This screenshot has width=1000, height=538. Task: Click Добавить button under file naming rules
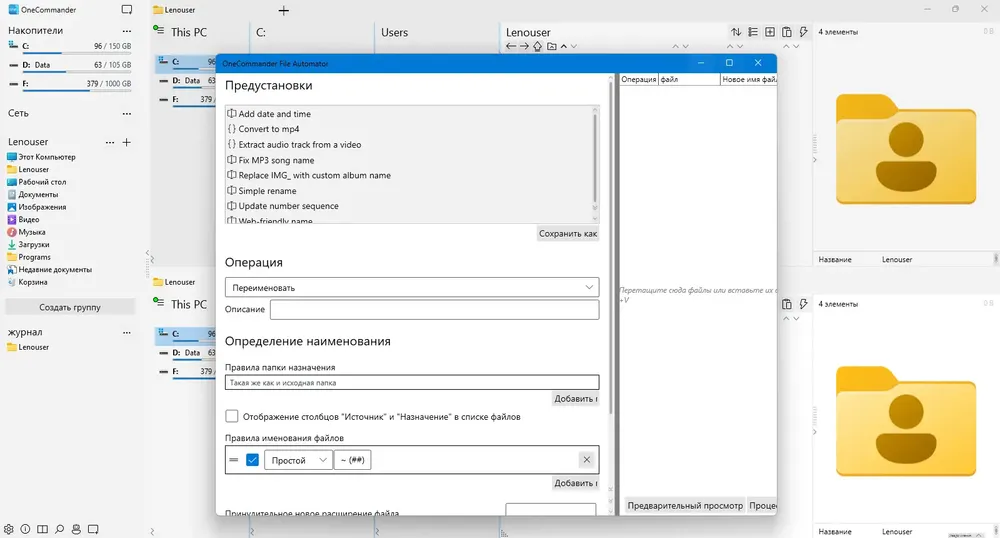[575, 483]
